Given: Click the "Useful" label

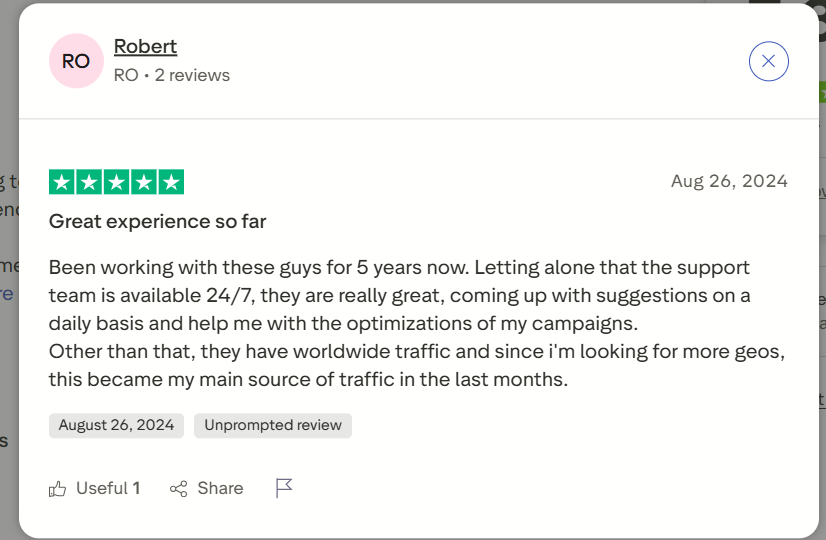Looking at the screenshot, I should pos(102,489).
